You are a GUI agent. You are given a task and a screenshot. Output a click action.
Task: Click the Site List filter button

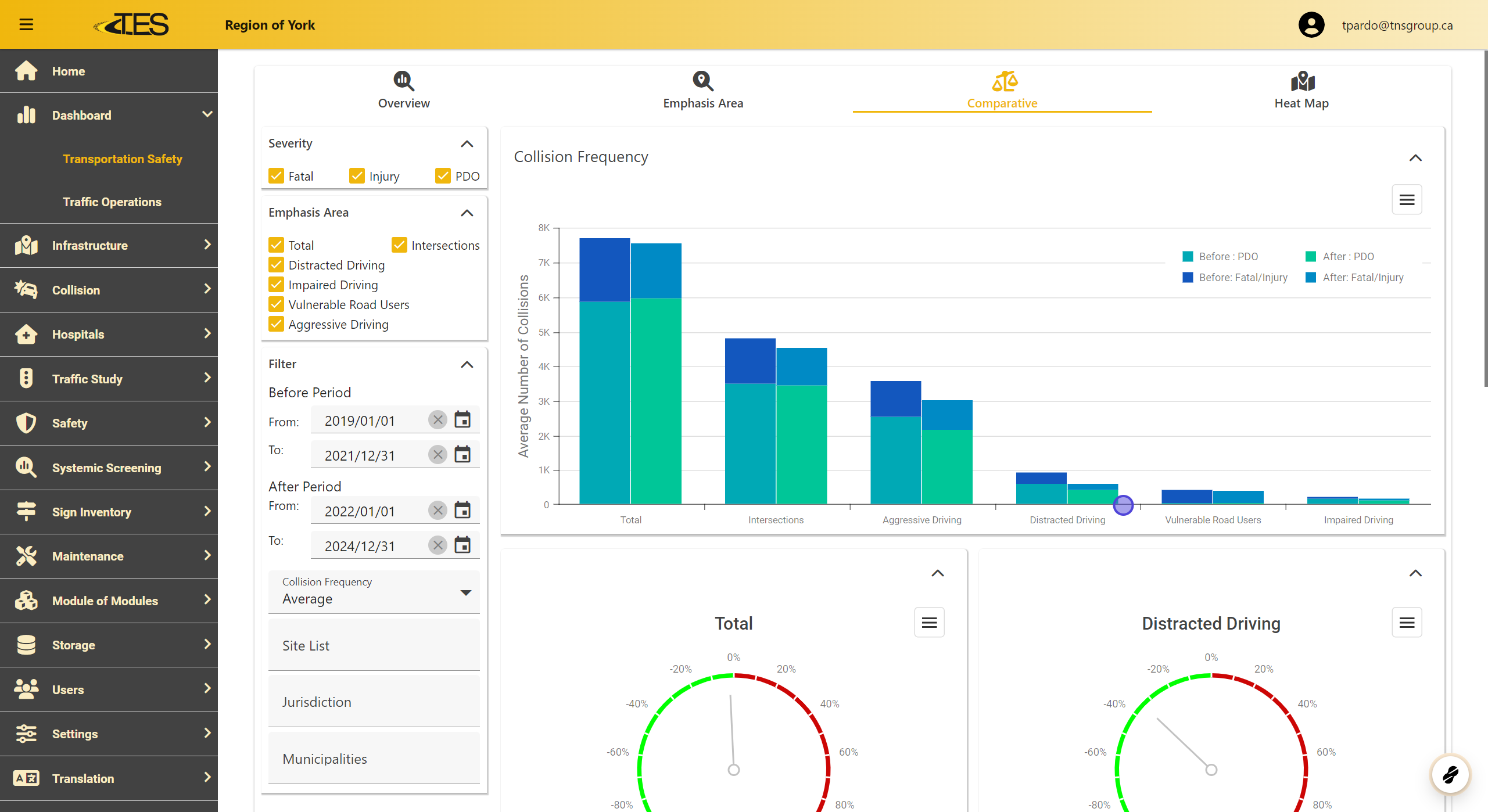[374, 645]
